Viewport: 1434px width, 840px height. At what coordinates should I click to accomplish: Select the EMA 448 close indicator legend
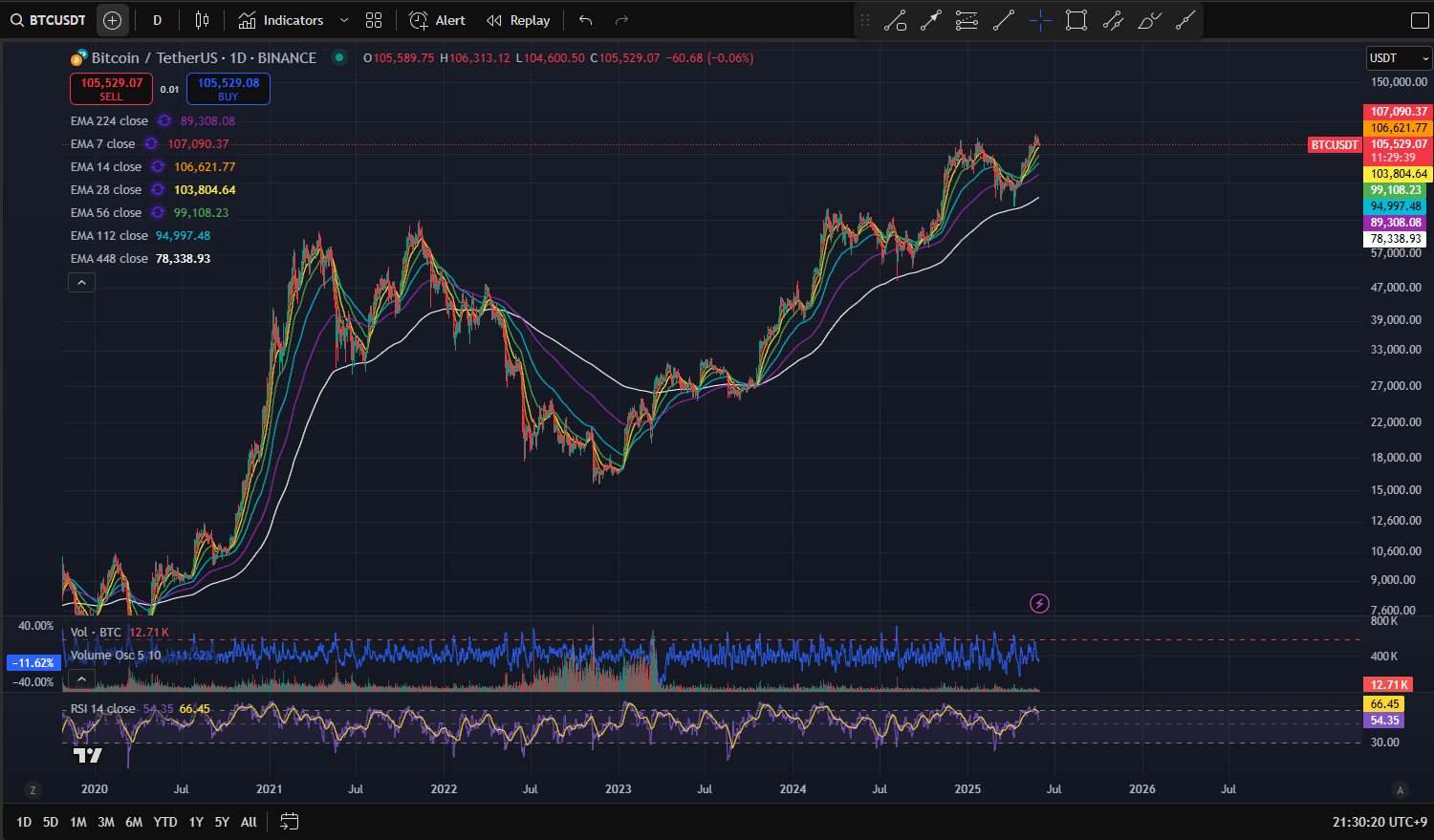coord(109,259)
